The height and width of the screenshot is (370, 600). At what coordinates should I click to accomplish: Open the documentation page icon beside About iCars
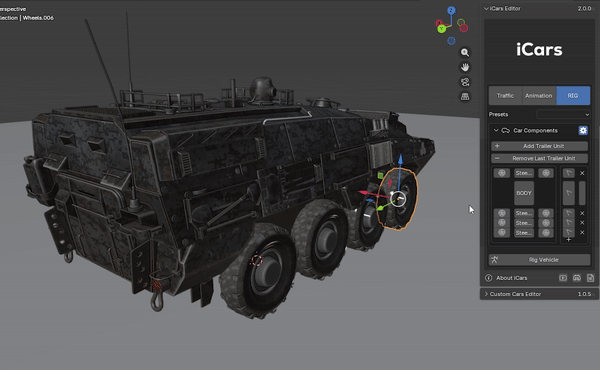point(590,278)
